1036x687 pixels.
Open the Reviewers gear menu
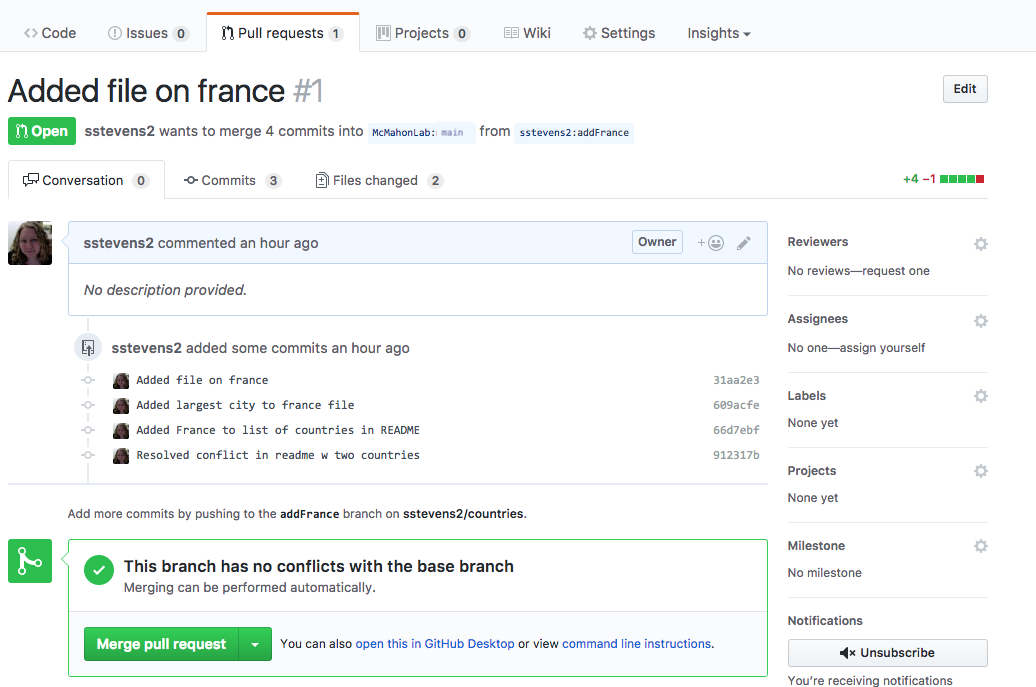tap(980, 244)
